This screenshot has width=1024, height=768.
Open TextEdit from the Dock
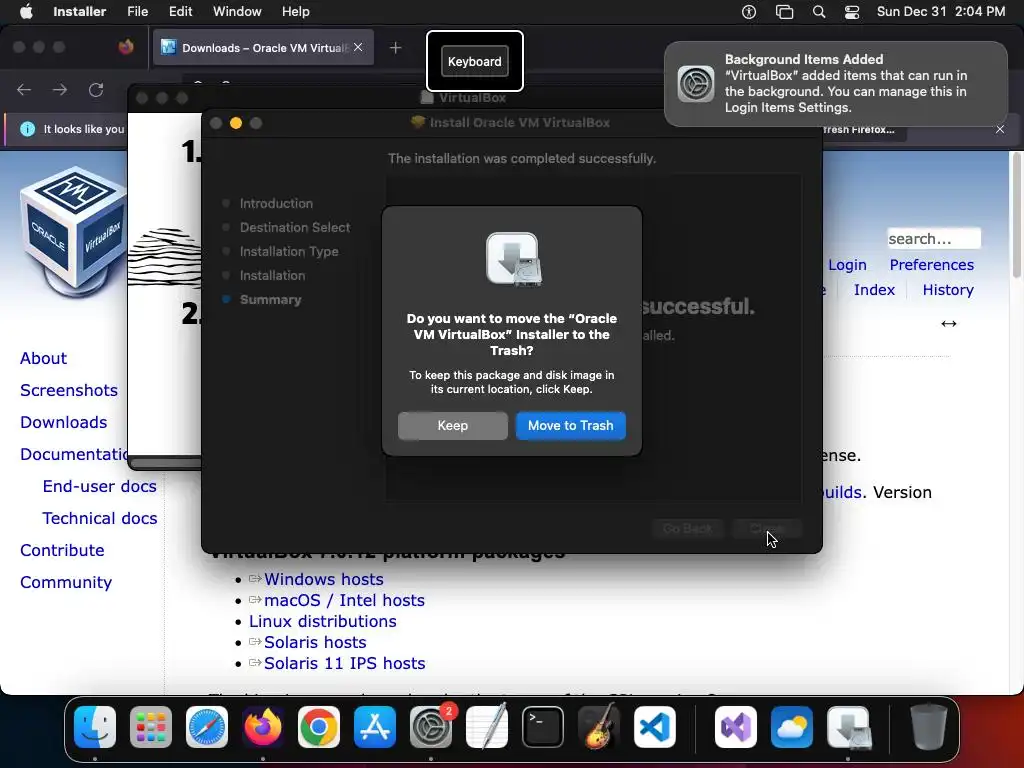[487, 726]
